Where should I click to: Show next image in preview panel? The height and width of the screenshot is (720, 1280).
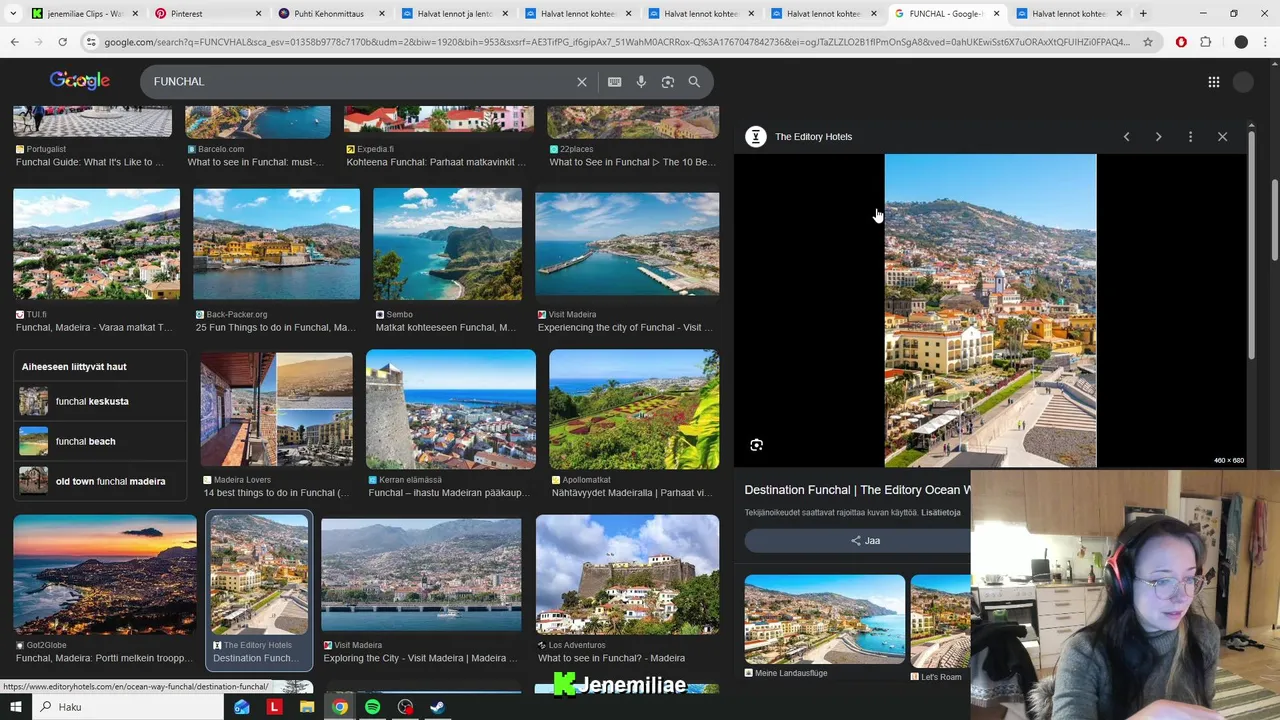click(x=1158, y=137)
